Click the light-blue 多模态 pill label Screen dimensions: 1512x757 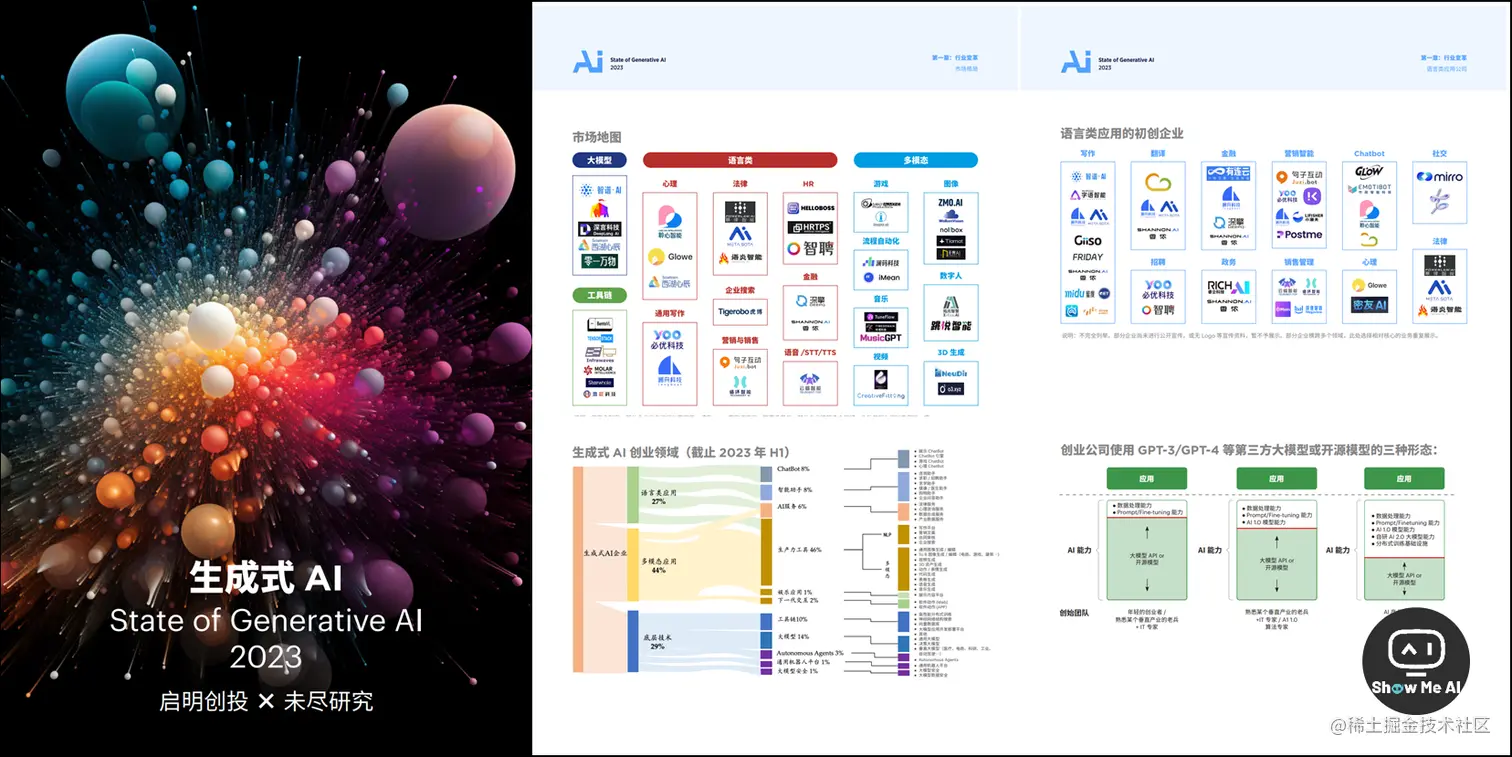coord(916,160)
